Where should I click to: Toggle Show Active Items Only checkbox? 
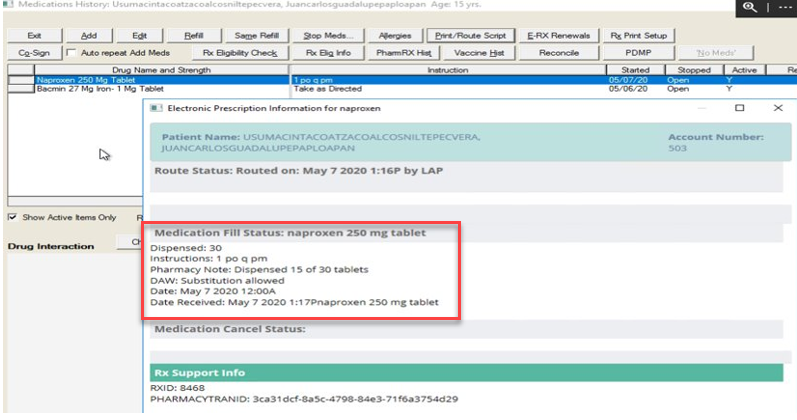point(12,217)
